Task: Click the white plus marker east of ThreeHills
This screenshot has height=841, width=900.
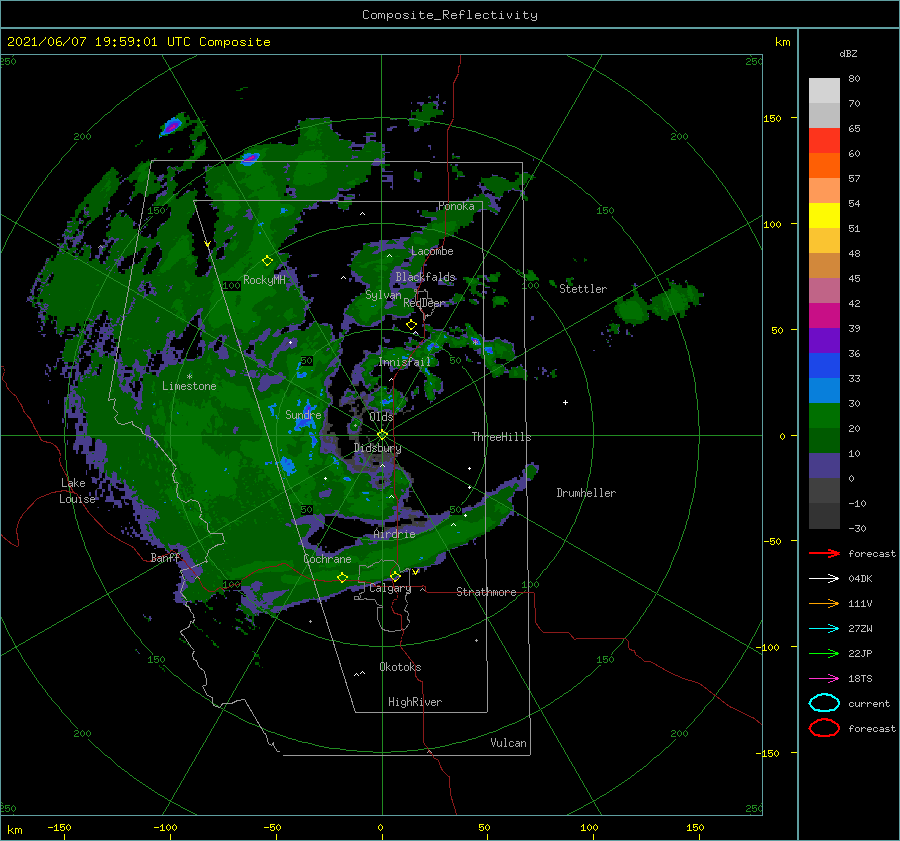Action: coord(565,402)
